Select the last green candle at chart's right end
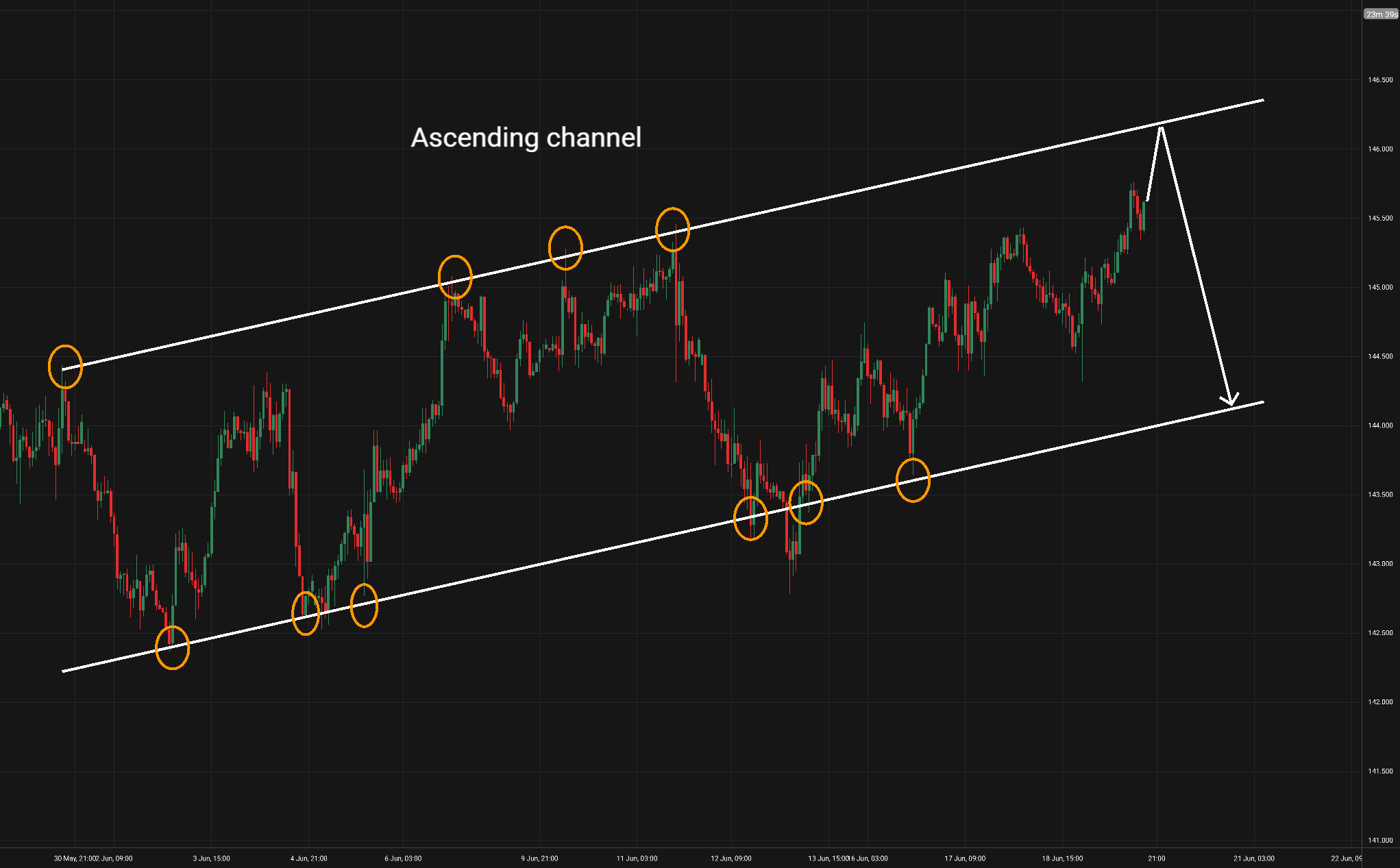The width and height of the screenshot is (1400, 868). 1144,215
